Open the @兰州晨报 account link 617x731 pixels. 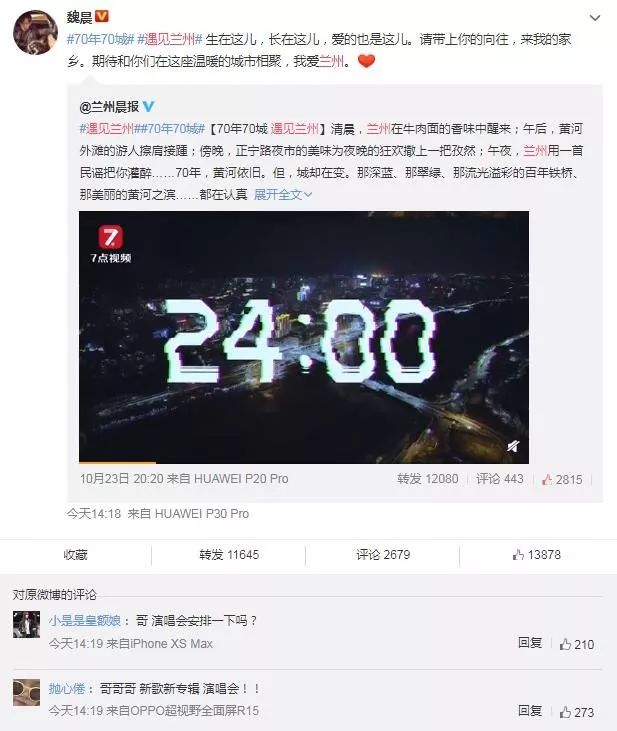[109, 107]
